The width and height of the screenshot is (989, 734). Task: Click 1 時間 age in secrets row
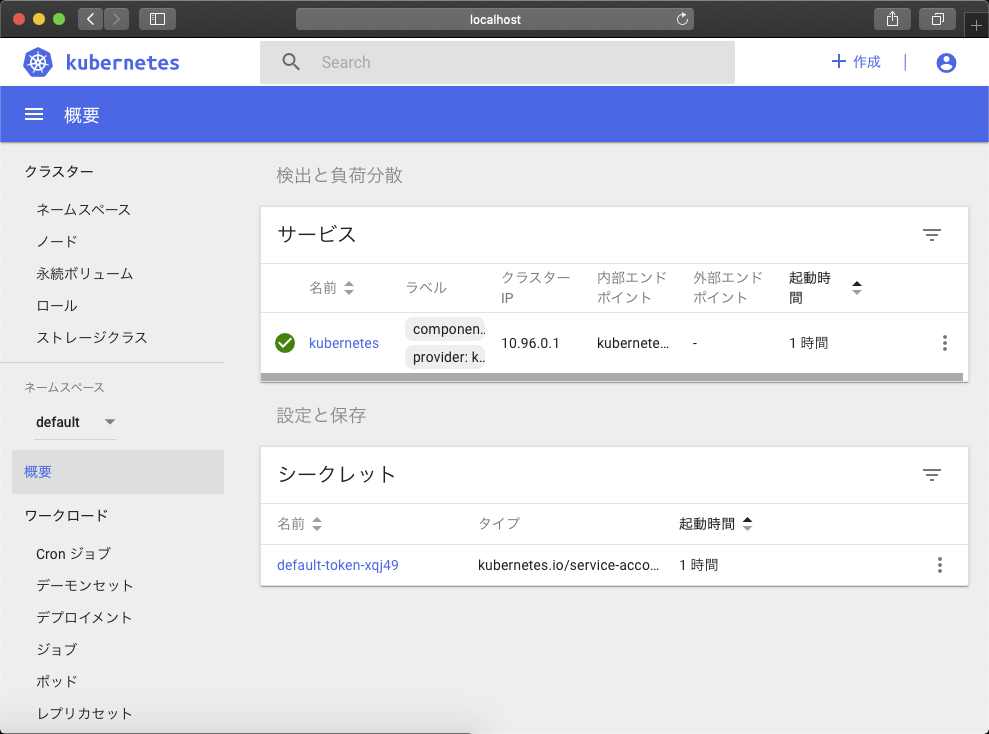698,565
